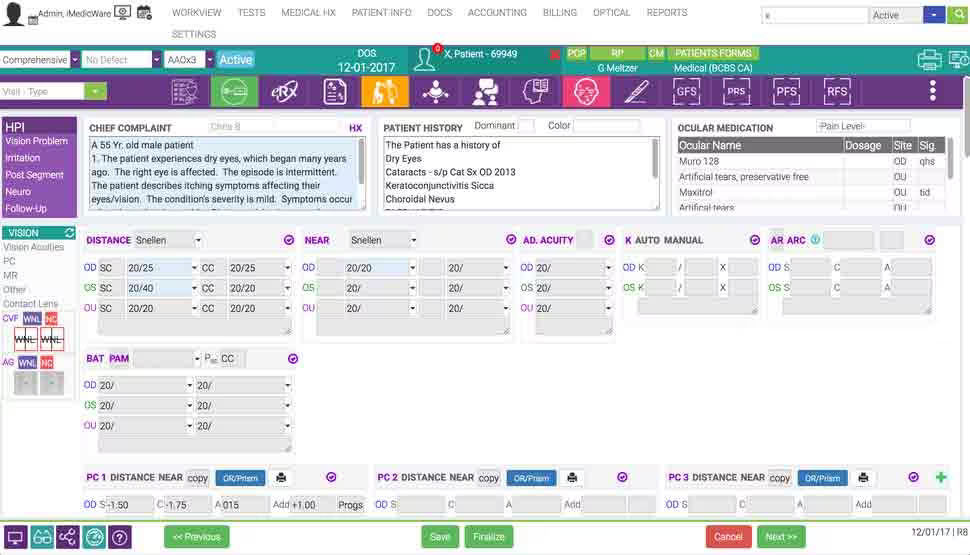The height and width of the screenshot is (555, 970).
Task: Click the monitor icon near Admin name
Action: point(122,12)
